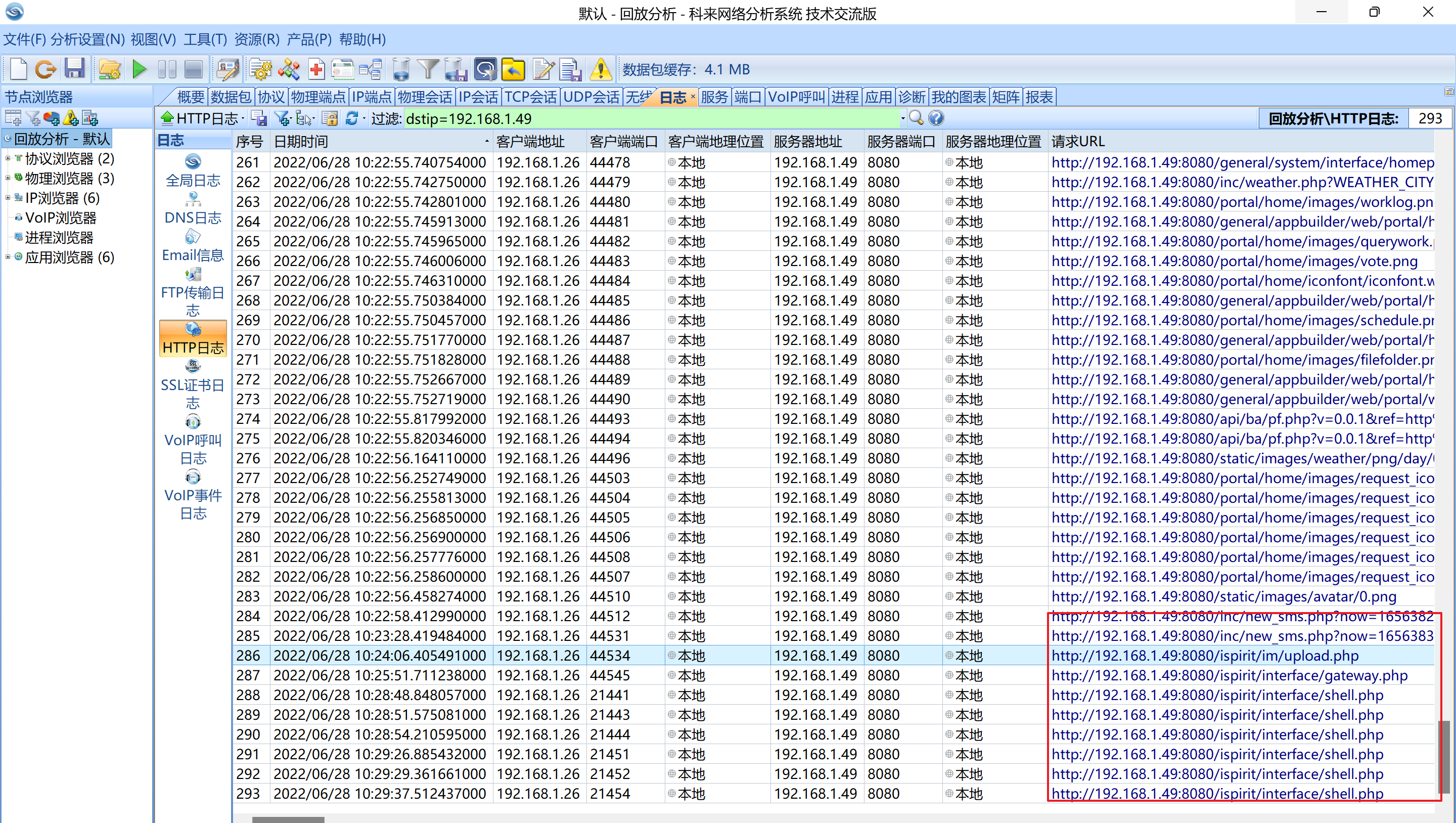Expand the 协议浏览器 (2) tree node
This screenshot has width=1456, height=823.
pyautogui.click(x=8, y=159)
